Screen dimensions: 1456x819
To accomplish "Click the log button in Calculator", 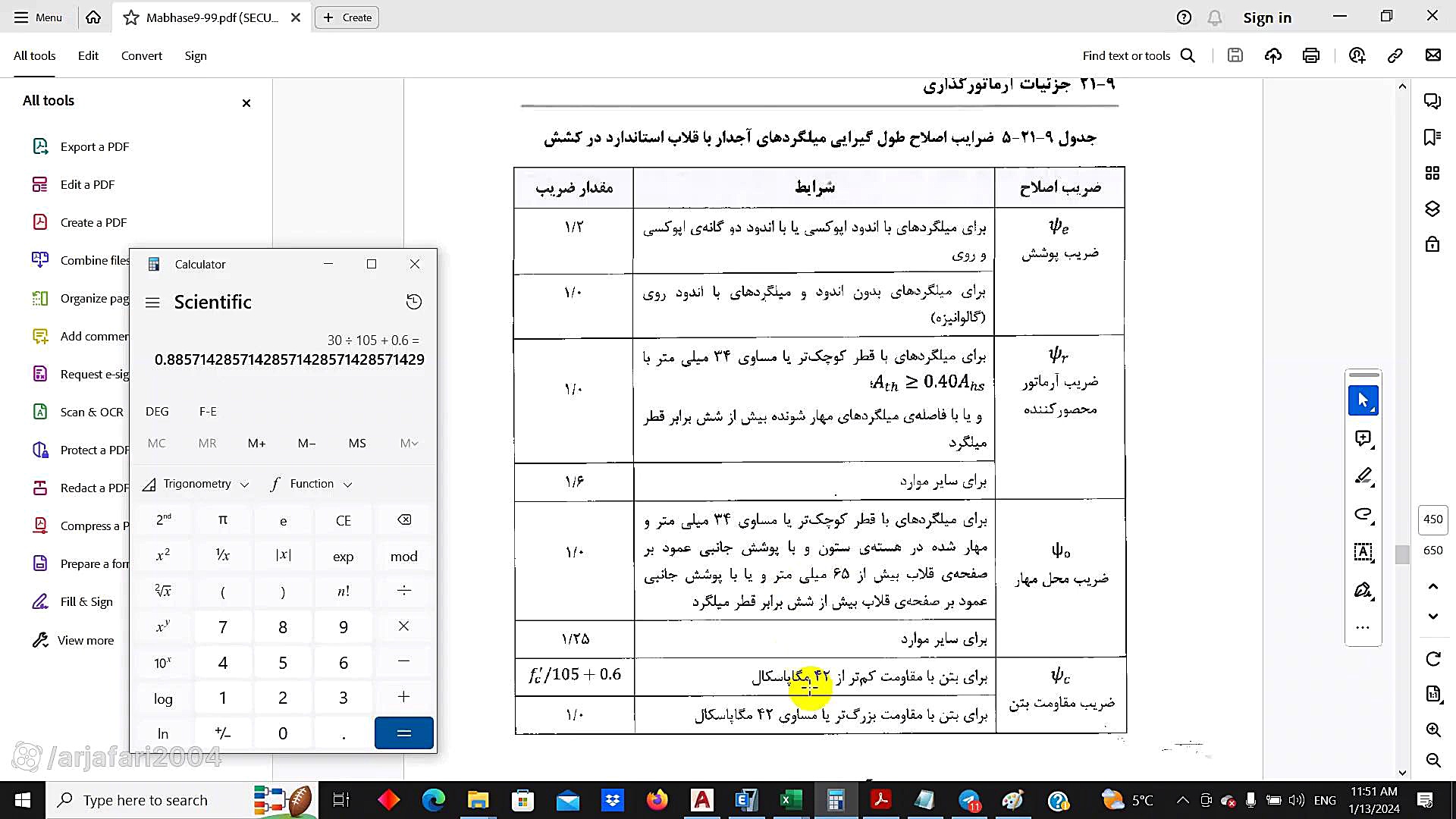I will coord(163,698).
